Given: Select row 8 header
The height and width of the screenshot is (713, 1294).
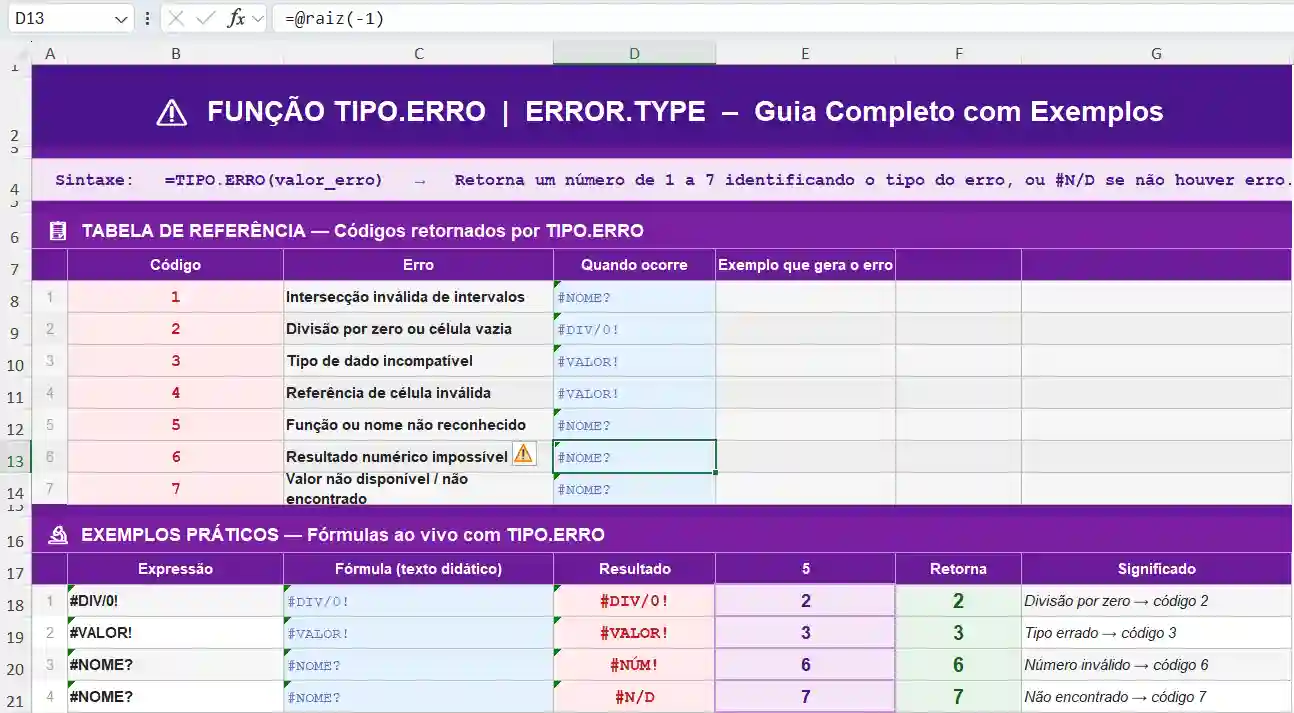Looking at the screenshot, I should (15, 301).
